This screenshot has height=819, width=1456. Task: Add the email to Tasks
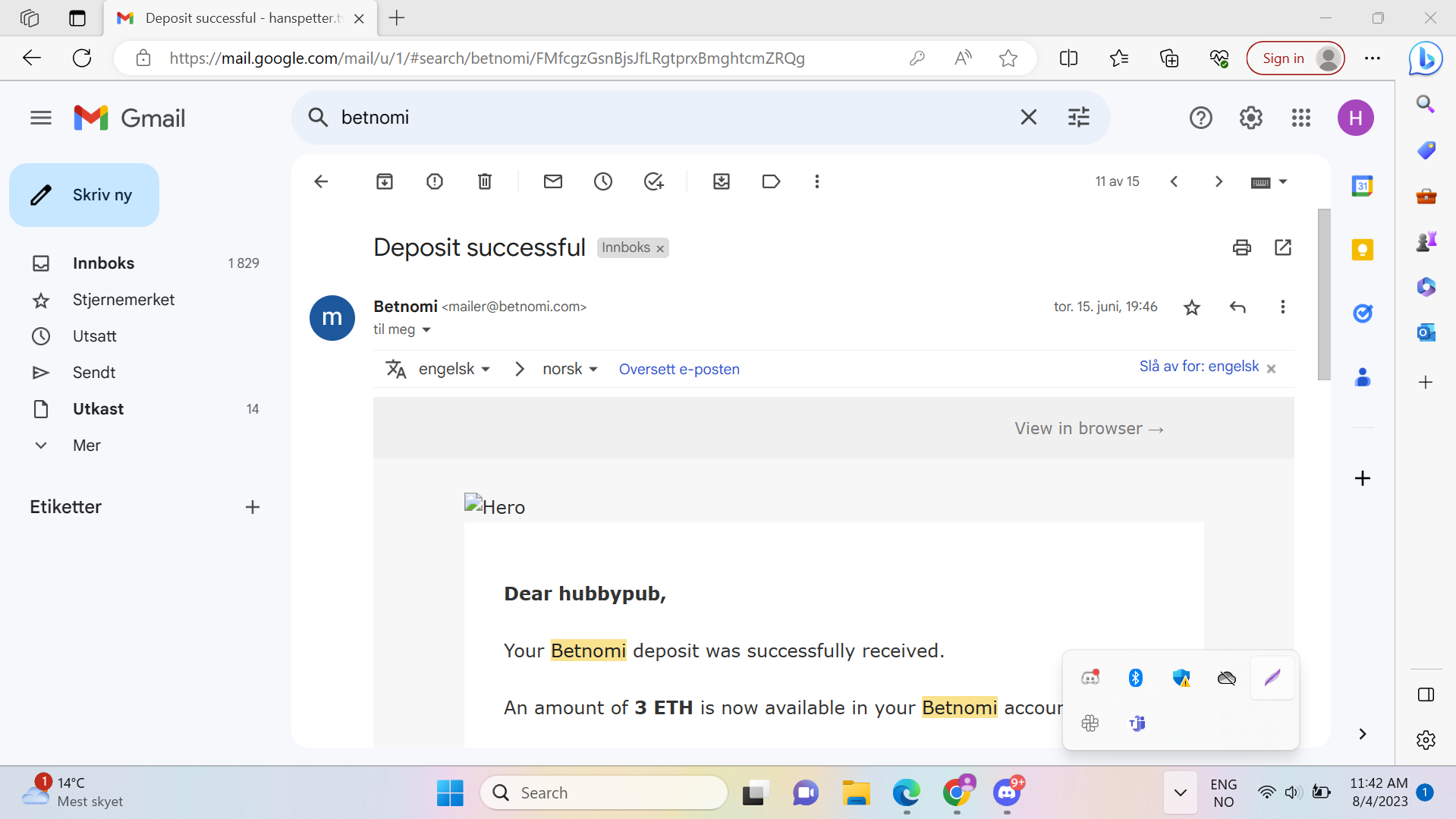coord(653,181)
